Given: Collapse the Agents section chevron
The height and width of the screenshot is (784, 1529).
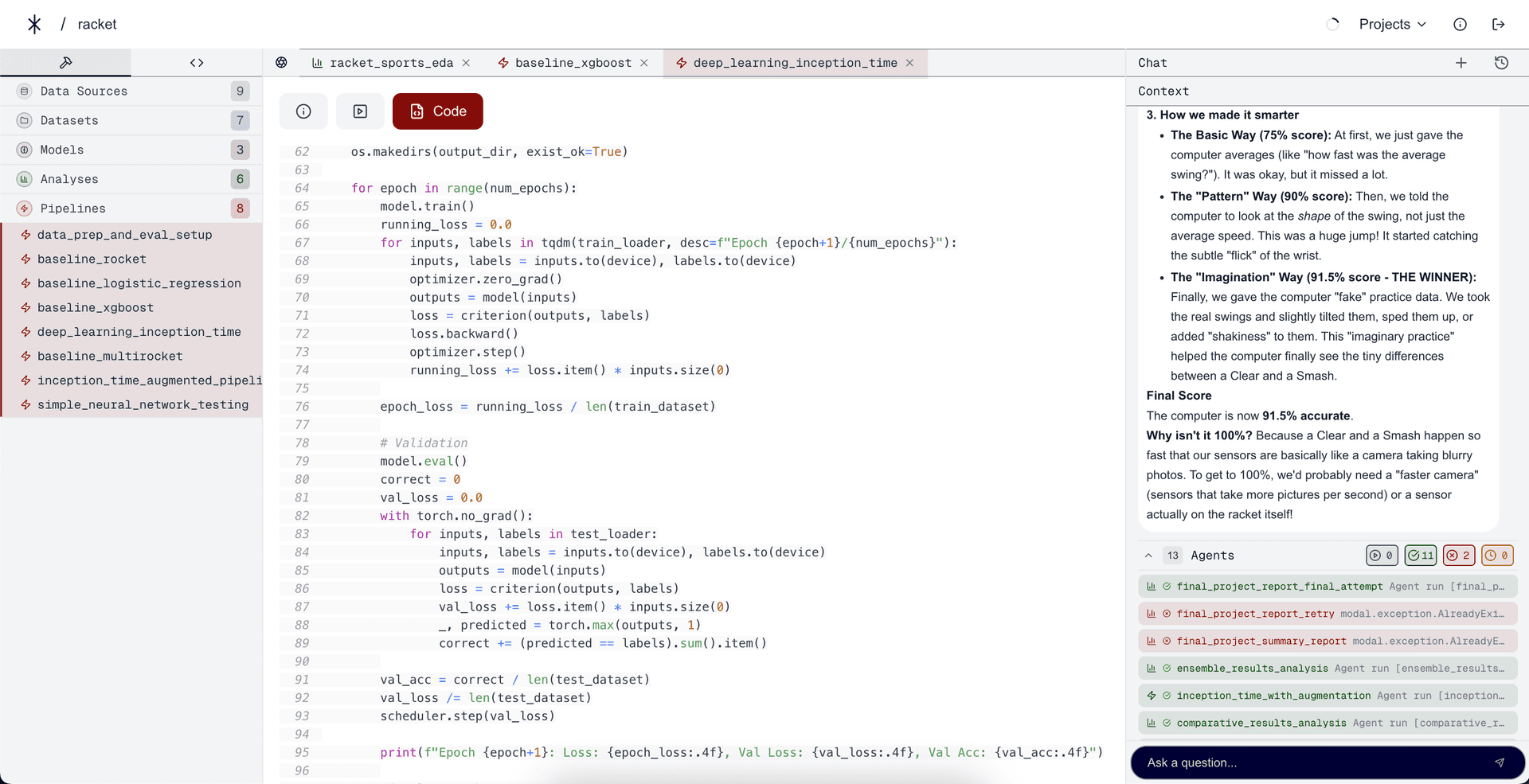Looking at the screenshot, I should tap(1148, 556).
